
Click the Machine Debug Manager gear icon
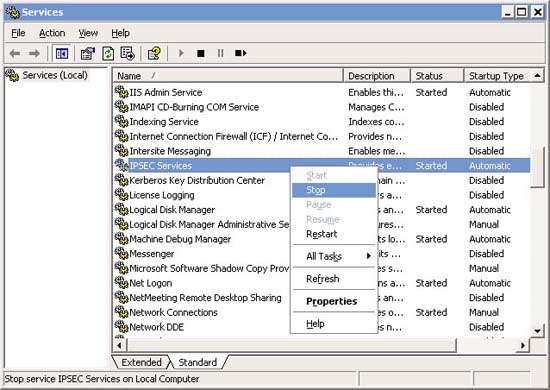pos(121,239)
